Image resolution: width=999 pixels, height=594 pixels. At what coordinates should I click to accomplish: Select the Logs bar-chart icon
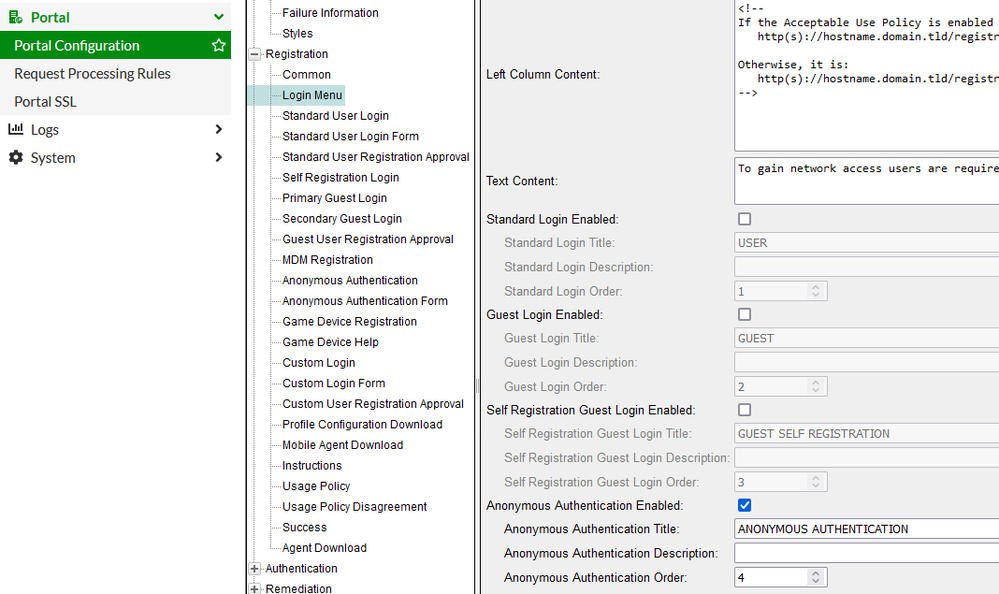15,129
